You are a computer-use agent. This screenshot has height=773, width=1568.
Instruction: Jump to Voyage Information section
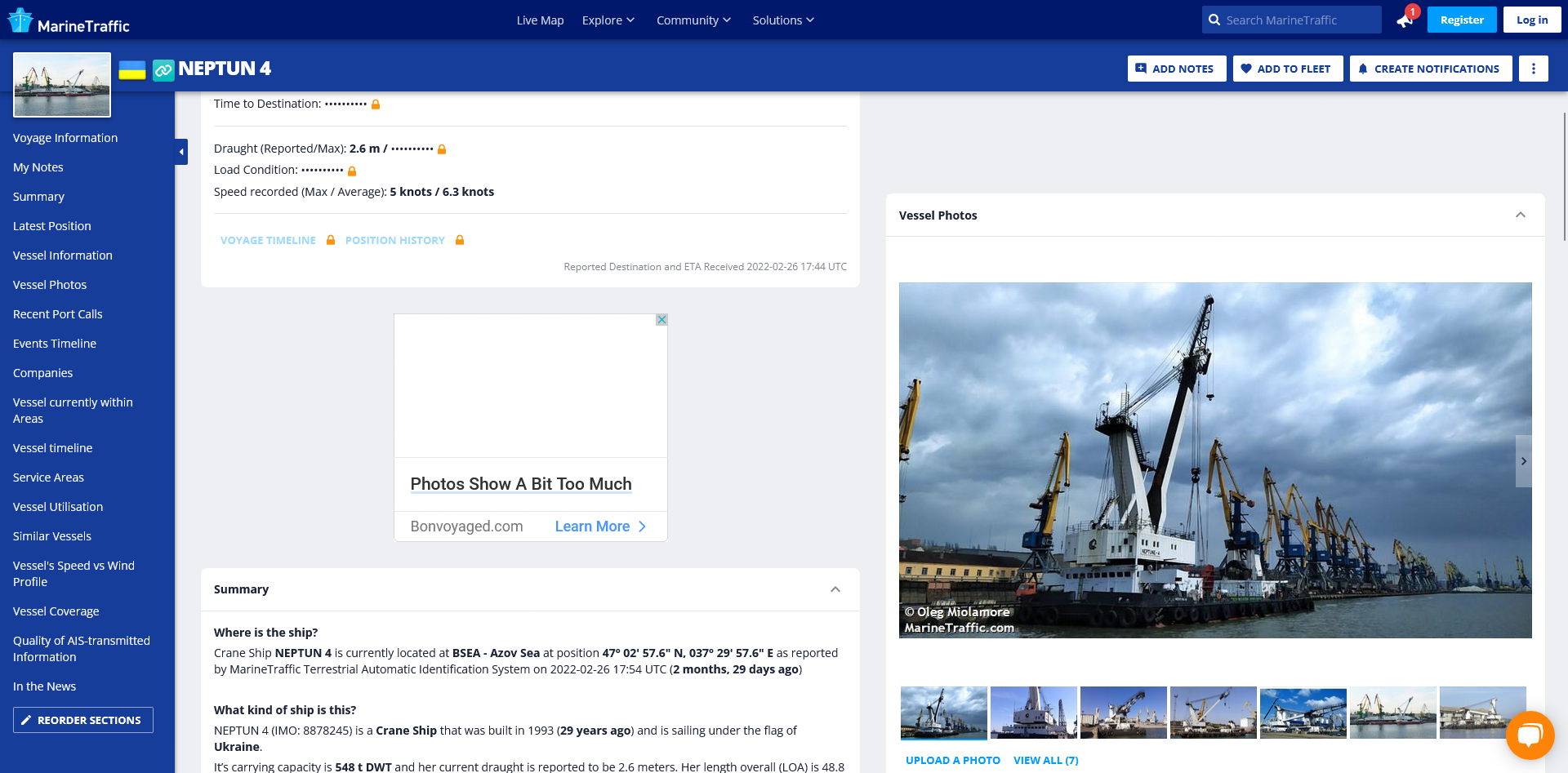click(65, 138)
